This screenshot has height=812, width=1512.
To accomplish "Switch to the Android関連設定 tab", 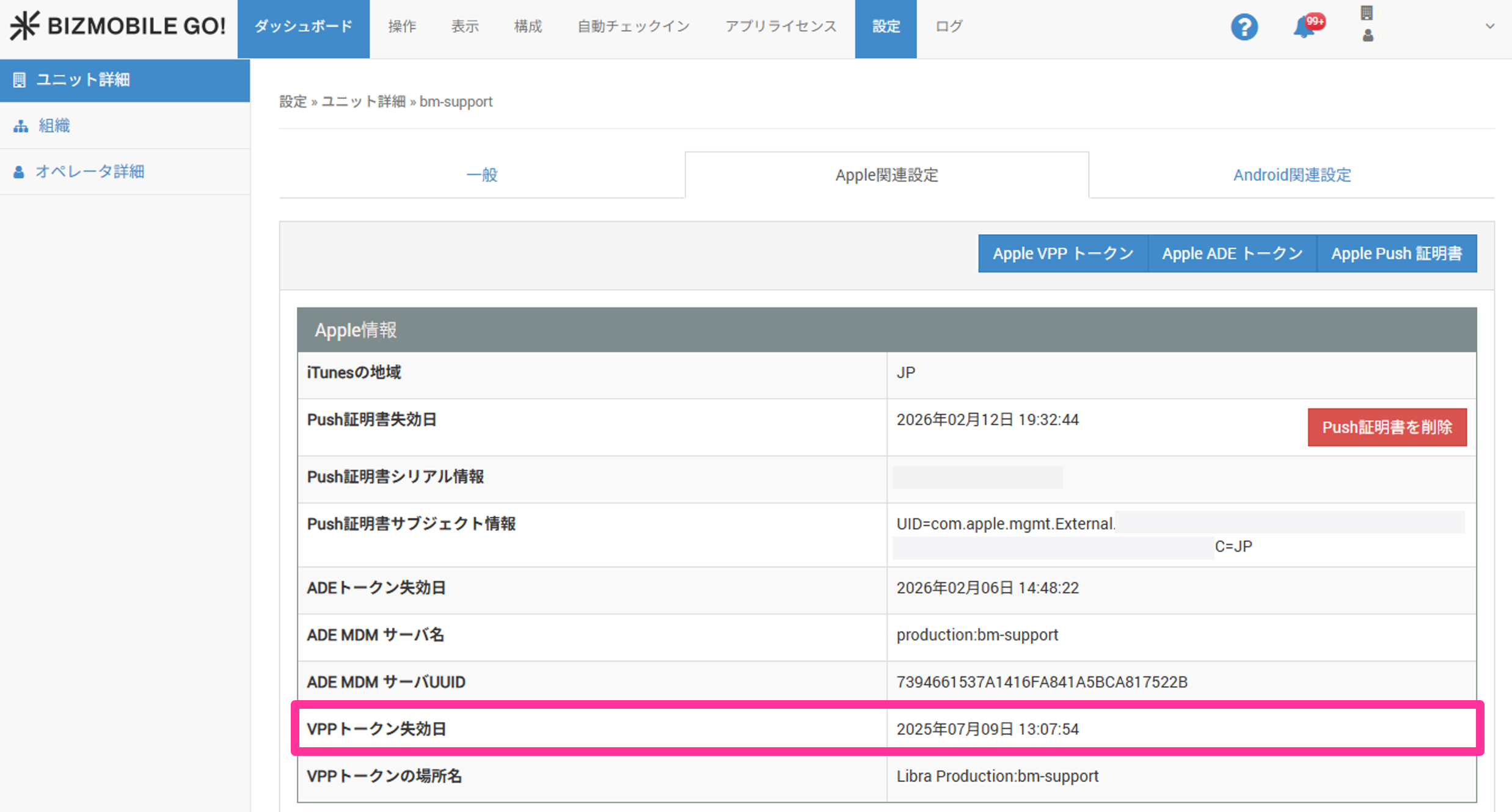I will [1291, 175].
